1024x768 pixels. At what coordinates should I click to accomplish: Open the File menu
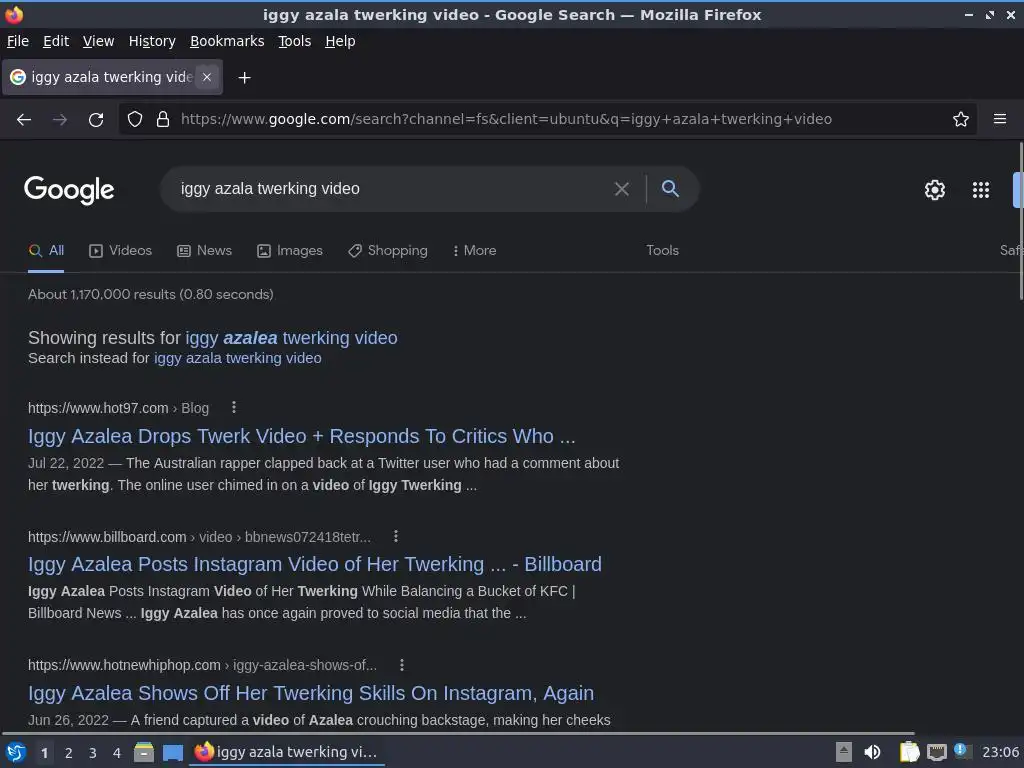coord(18,41)
